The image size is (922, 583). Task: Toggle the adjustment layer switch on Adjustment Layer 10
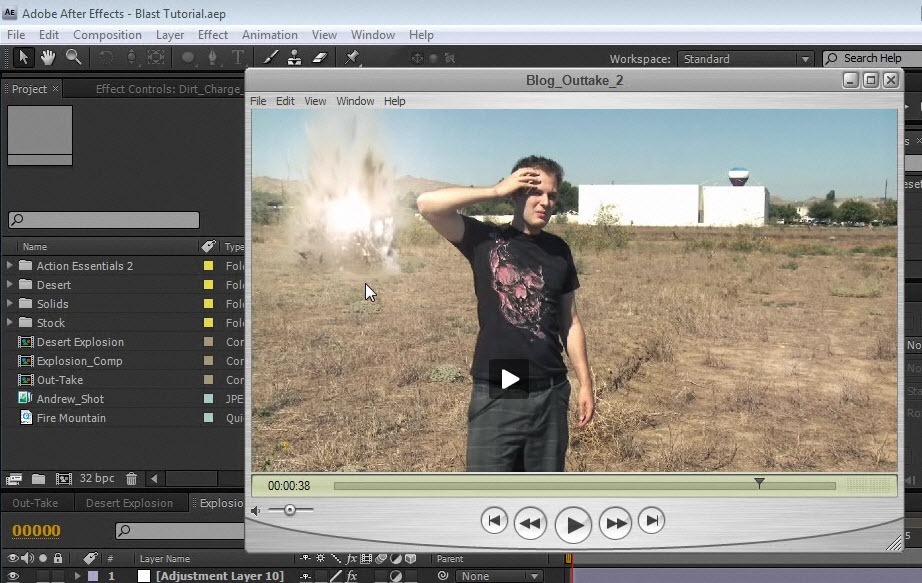[x=396, y=576]
